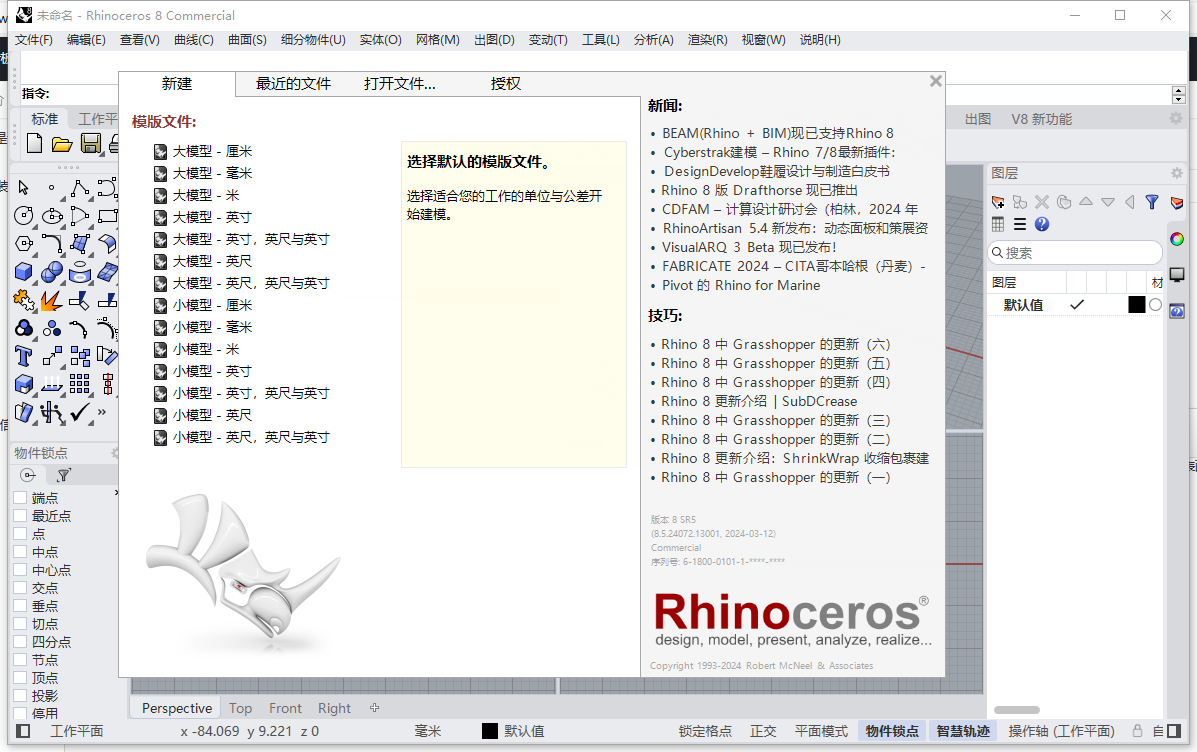Enable the 四分点 snap checkbox
The image size is (1197, 752).
click(x=21, y=641)
